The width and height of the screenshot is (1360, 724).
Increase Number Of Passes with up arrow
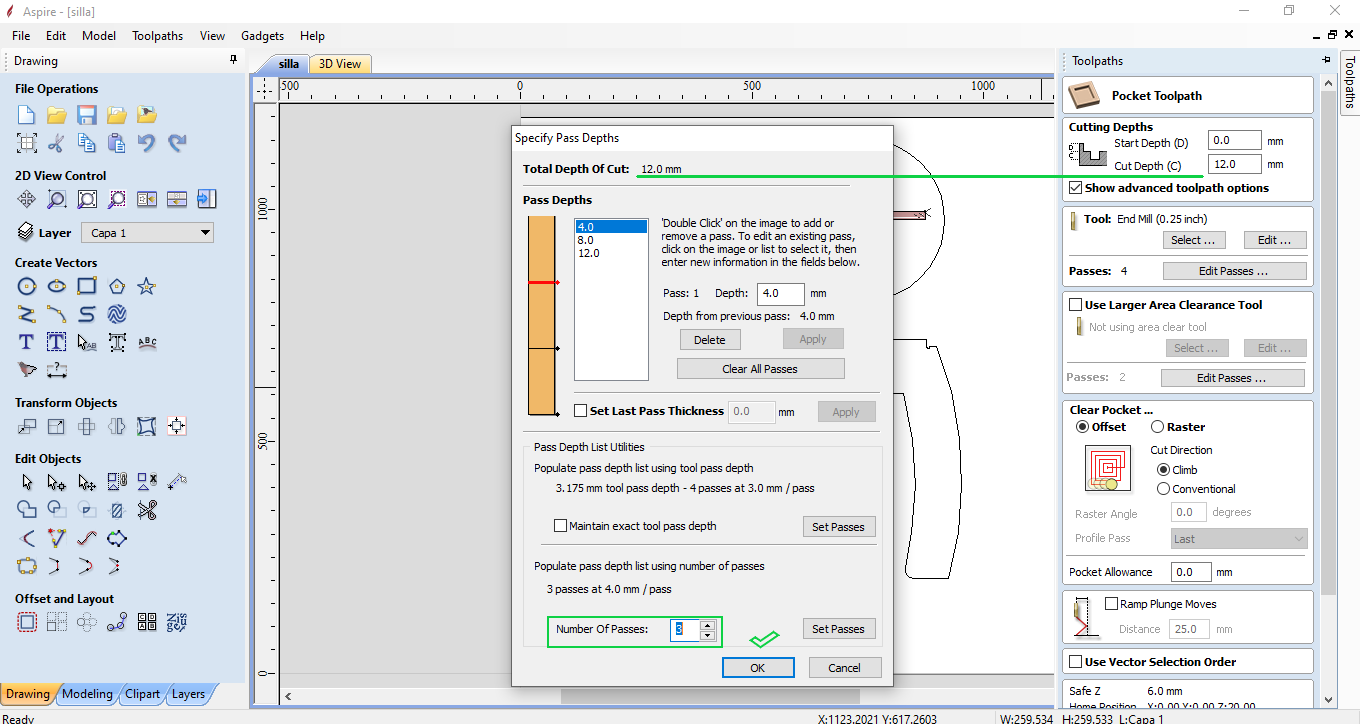[708, 625]
